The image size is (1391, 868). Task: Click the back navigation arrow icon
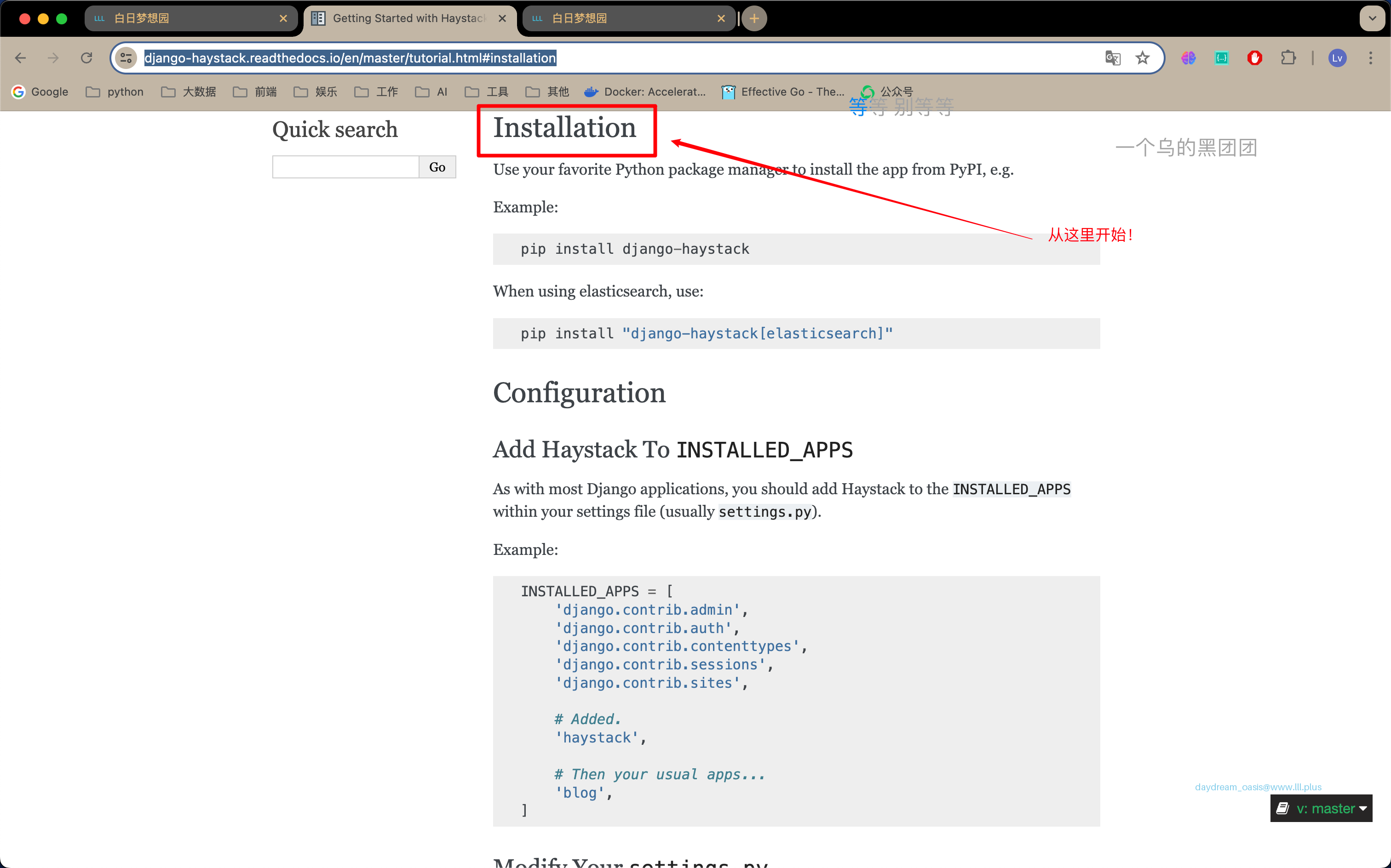(21, 58)
